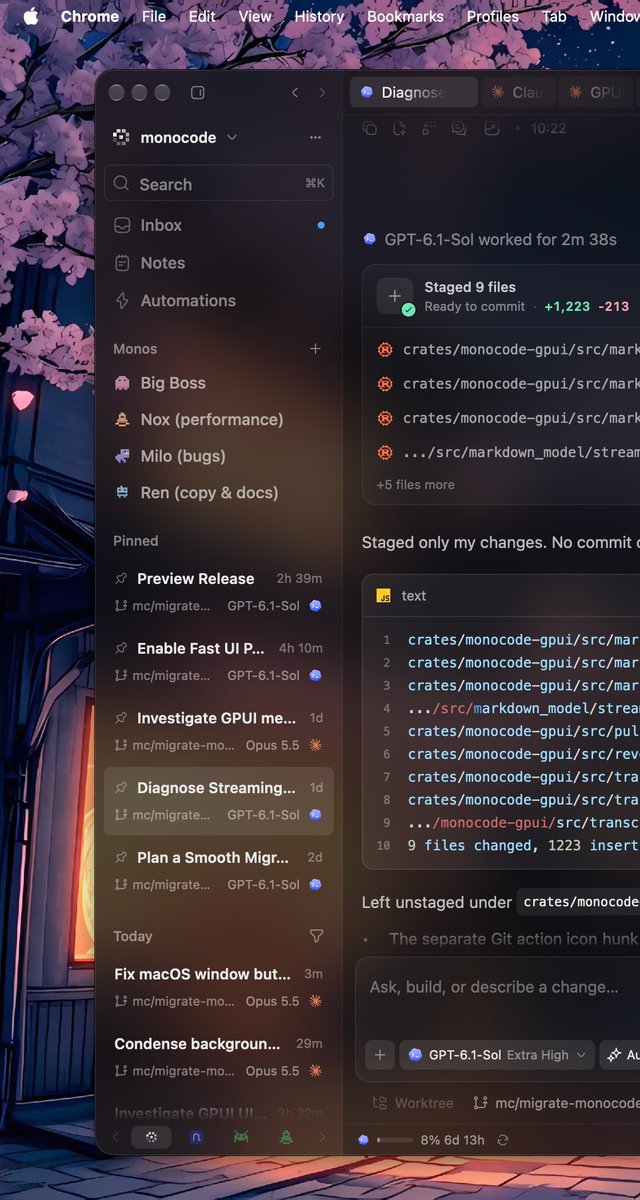
Task: Toggle the Worktree option
Action: [x=413, y=1103]
